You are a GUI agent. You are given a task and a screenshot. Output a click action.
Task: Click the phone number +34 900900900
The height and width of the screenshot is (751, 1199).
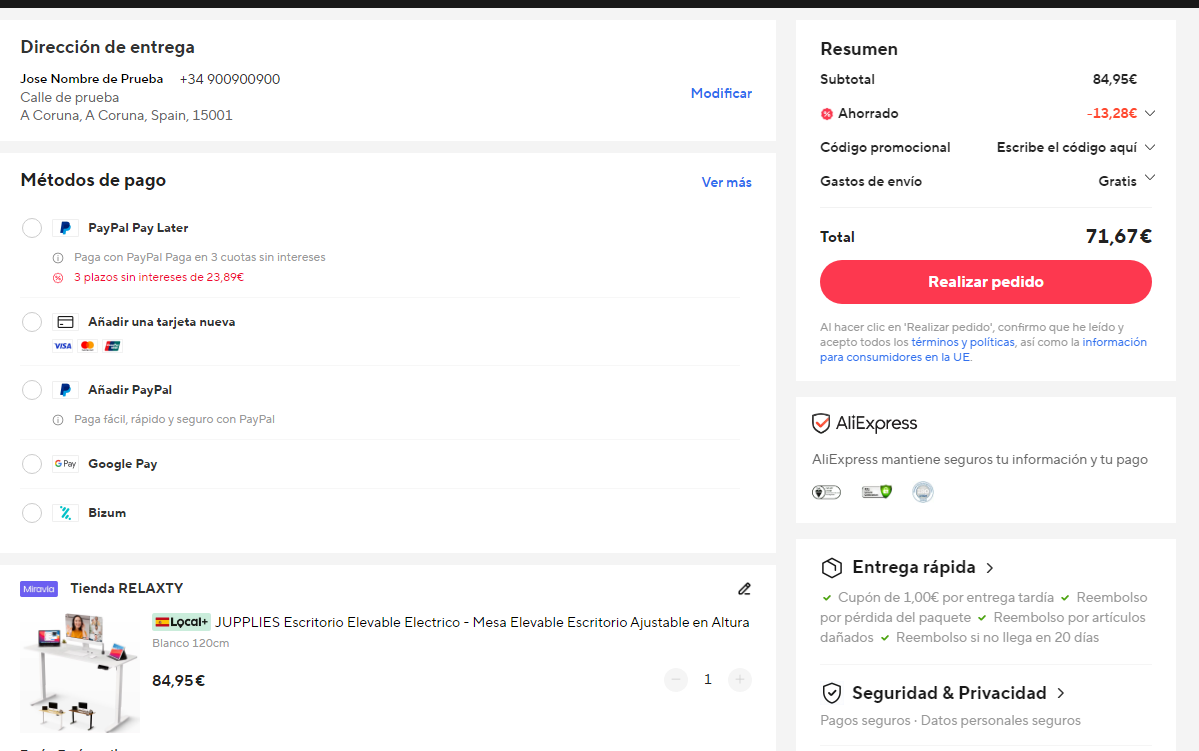click(x=230, y=80)
